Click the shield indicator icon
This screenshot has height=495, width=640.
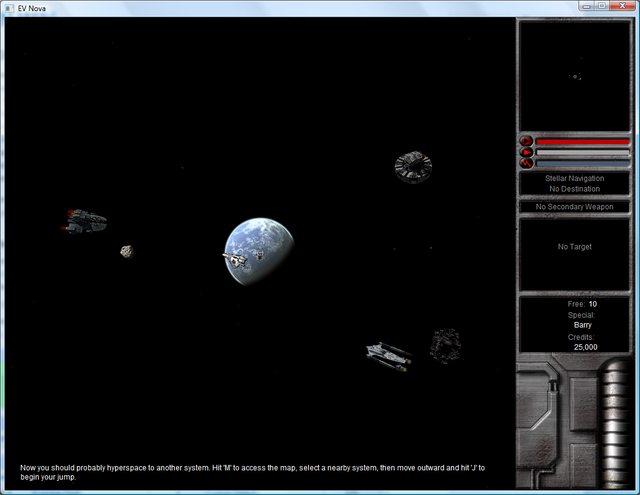pos(527,141)
